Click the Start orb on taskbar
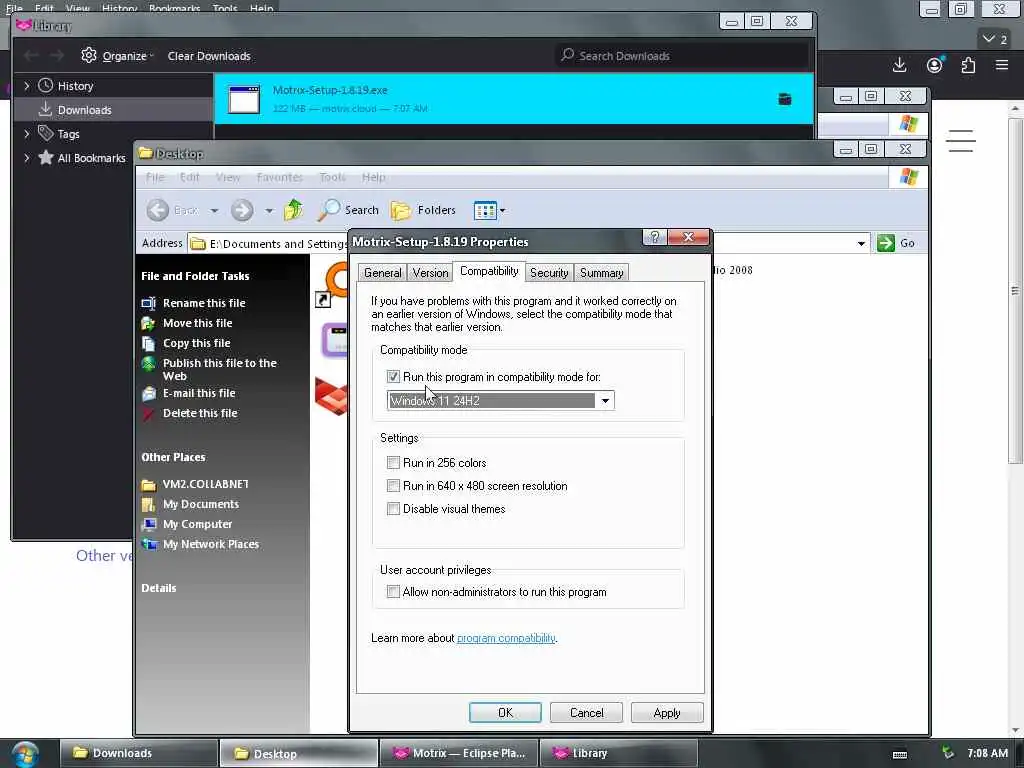Image resolution: width=1024 pixels, height=768 pixels. point(25,754)
